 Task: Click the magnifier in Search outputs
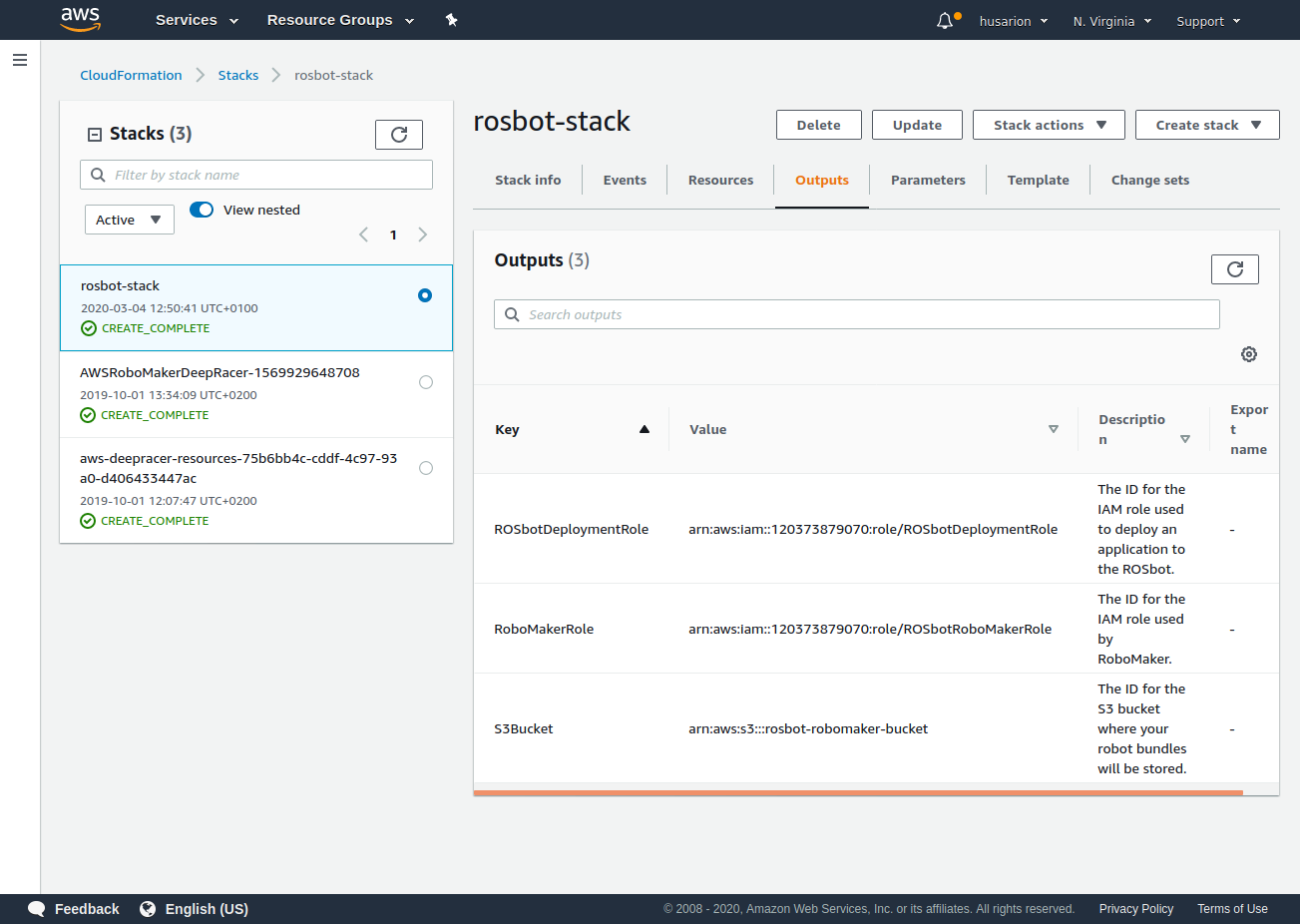click(x=512, y=314)
